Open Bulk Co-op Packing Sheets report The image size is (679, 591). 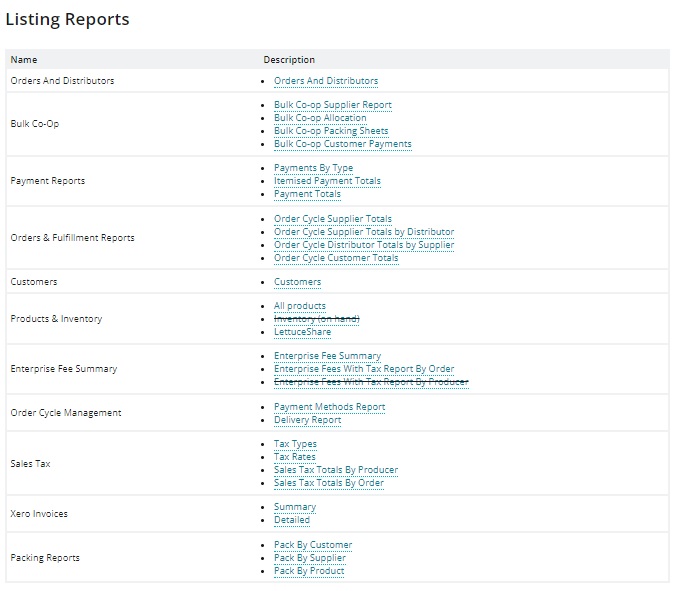pyautogui.click(x=331, y=131)
